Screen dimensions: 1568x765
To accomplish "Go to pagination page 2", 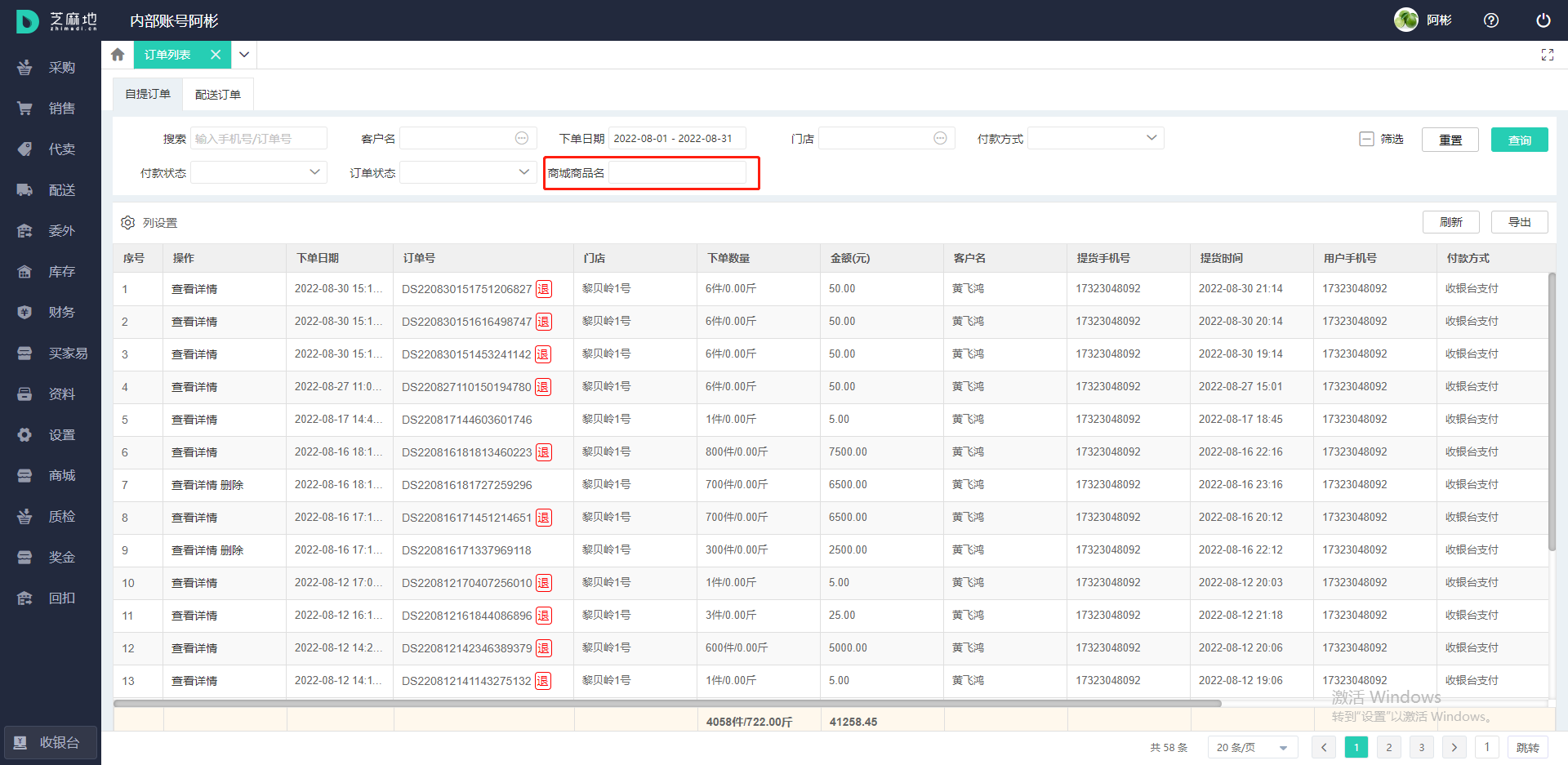I will click(x=1389, y=747).
